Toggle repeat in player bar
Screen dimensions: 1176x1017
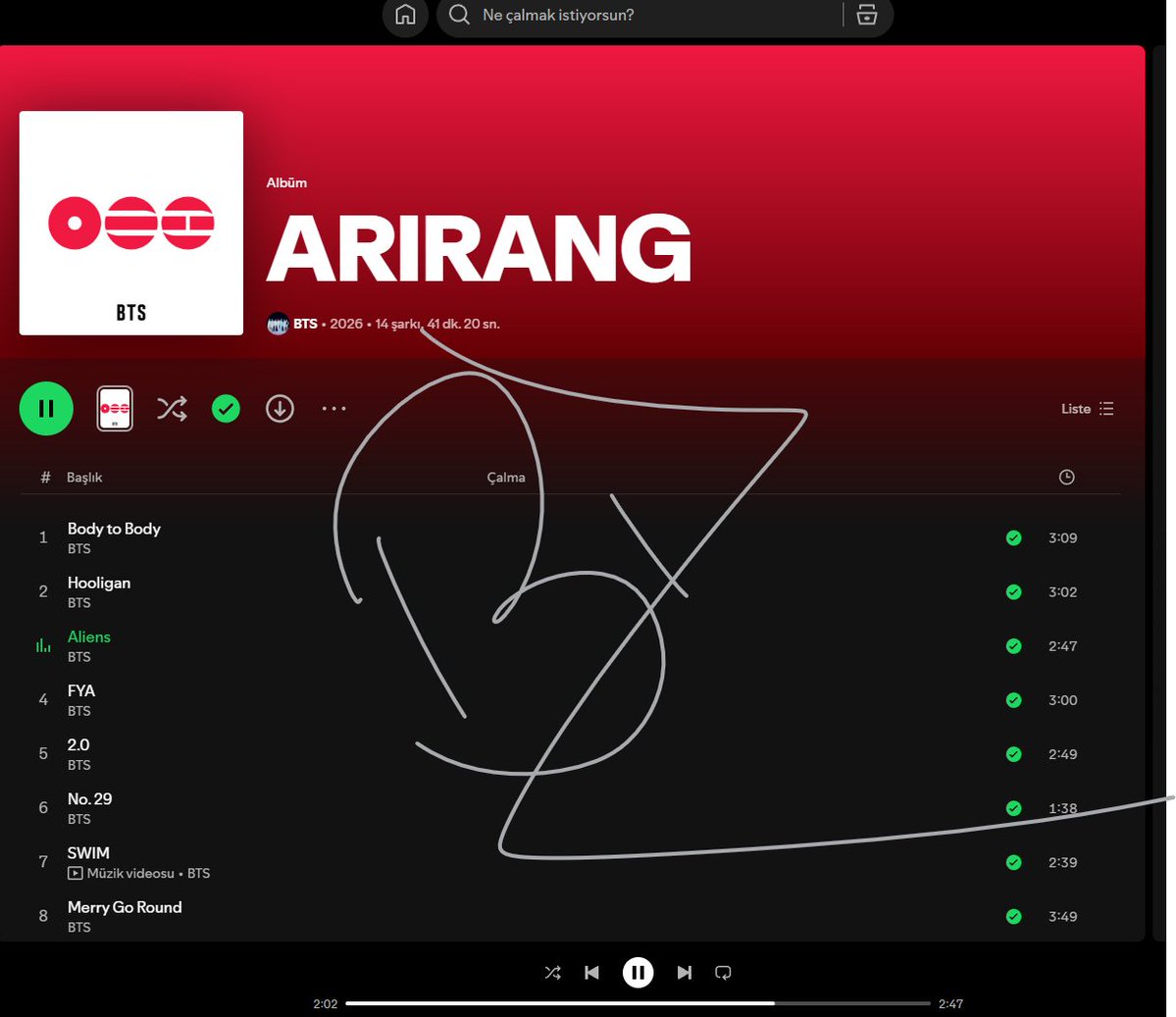pos(723,973)
